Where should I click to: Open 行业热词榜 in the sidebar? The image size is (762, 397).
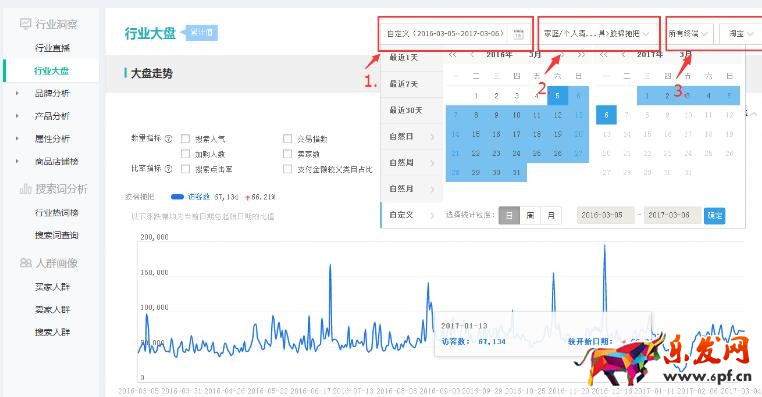pyautogui.click(x=57, y=212)
